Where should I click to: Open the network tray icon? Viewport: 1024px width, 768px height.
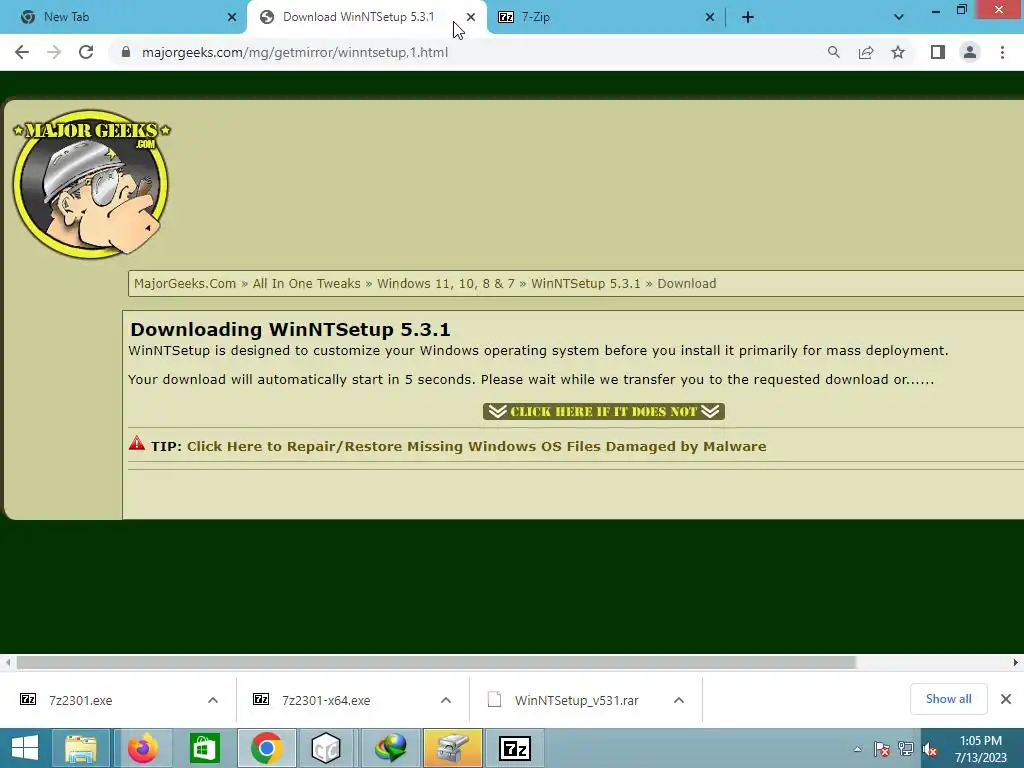coord(906,749)
